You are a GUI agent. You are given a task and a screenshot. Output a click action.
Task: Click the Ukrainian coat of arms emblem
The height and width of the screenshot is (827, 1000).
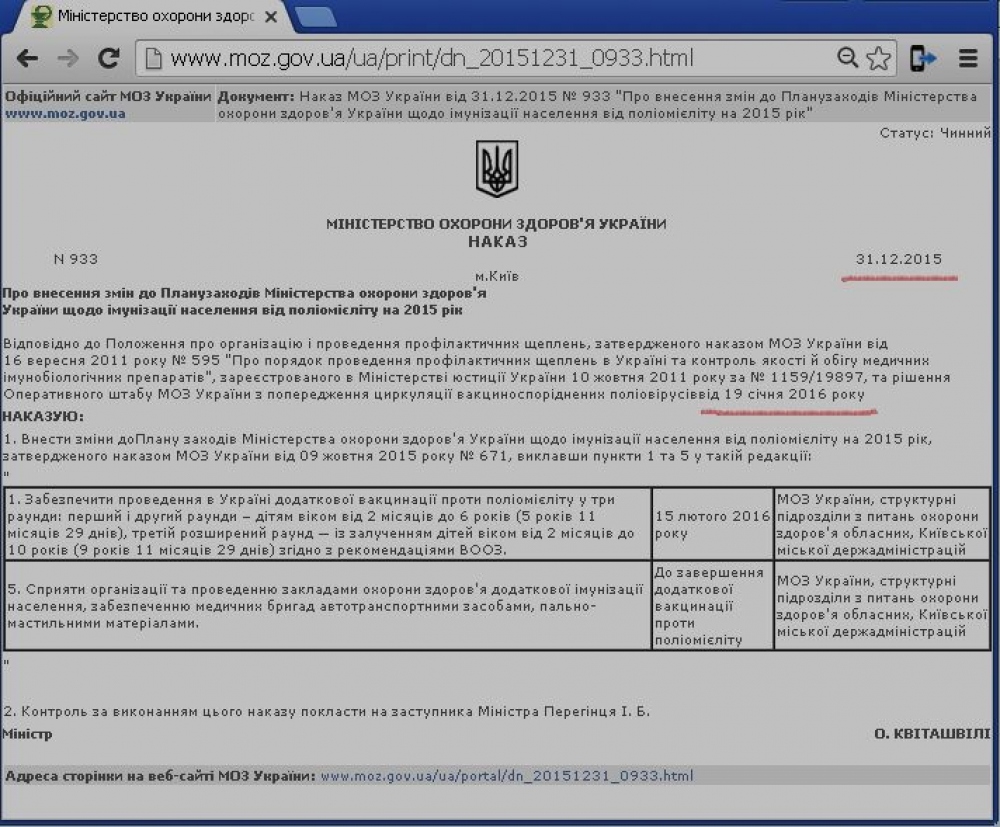[x=496, y=170]
